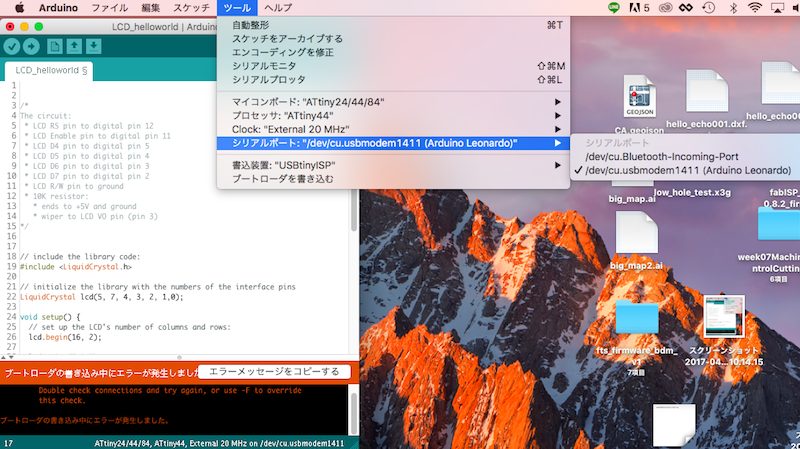The height and width of the screenshot is (449, 800).
Task: Choose ブートローダを書き込む menu item
Action: pos(393,179)
